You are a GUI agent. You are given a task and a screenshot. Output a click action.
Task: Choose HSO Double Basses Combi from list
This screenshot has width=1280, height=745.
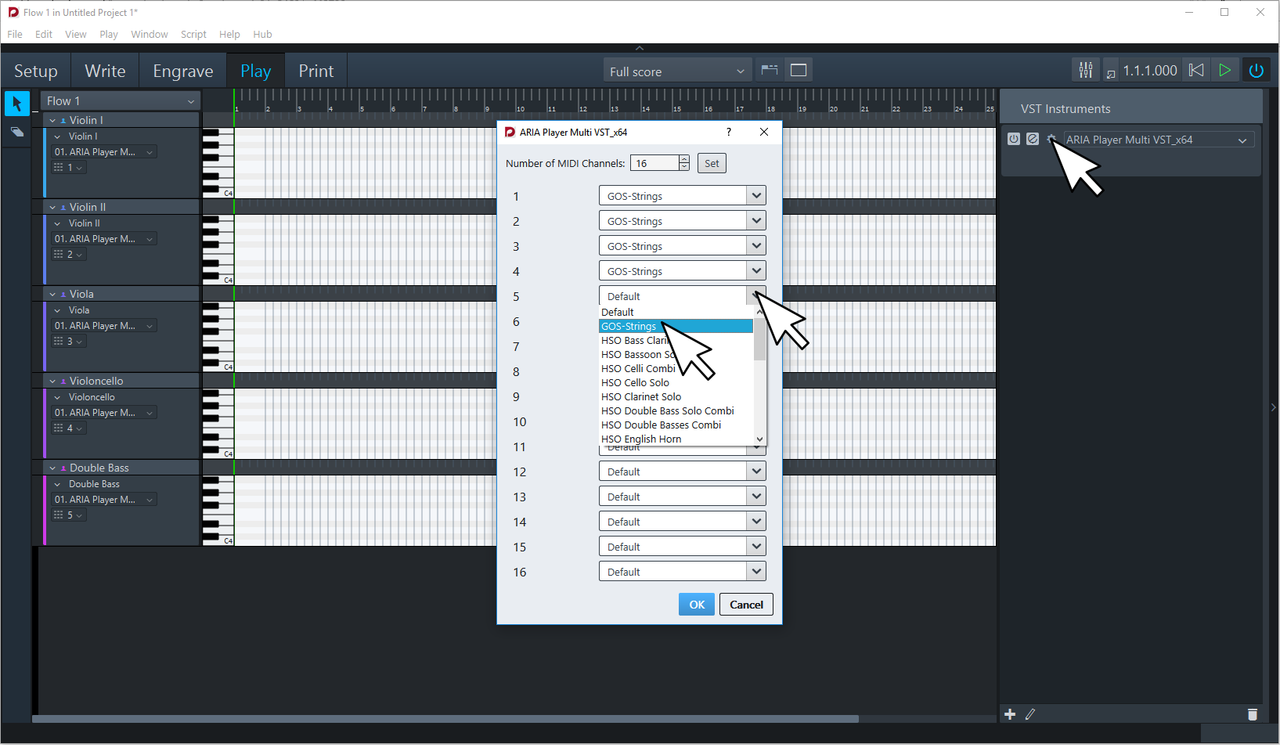point(676,424)
